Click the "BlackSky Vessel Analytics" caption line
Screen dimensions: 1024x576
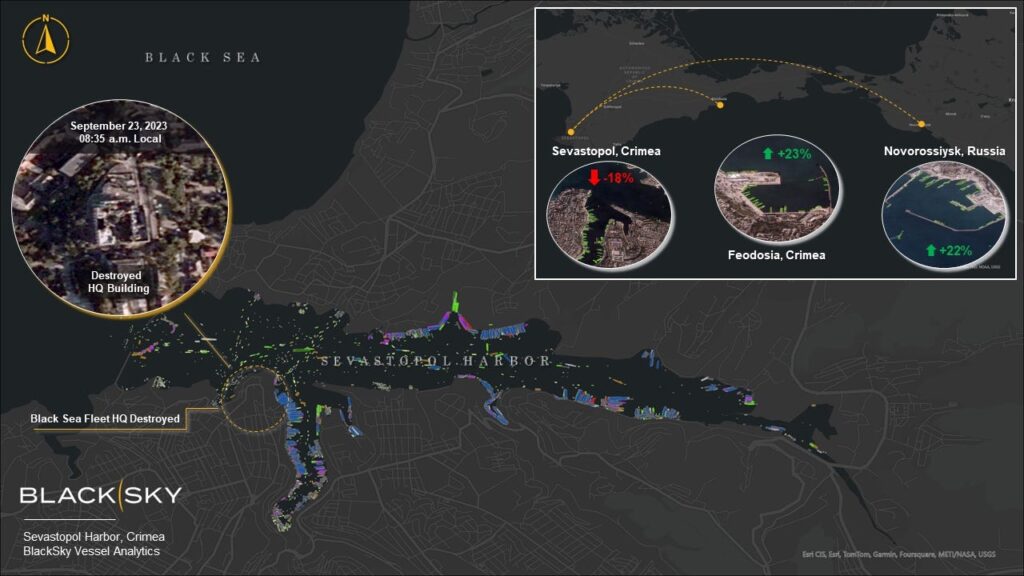91,551
